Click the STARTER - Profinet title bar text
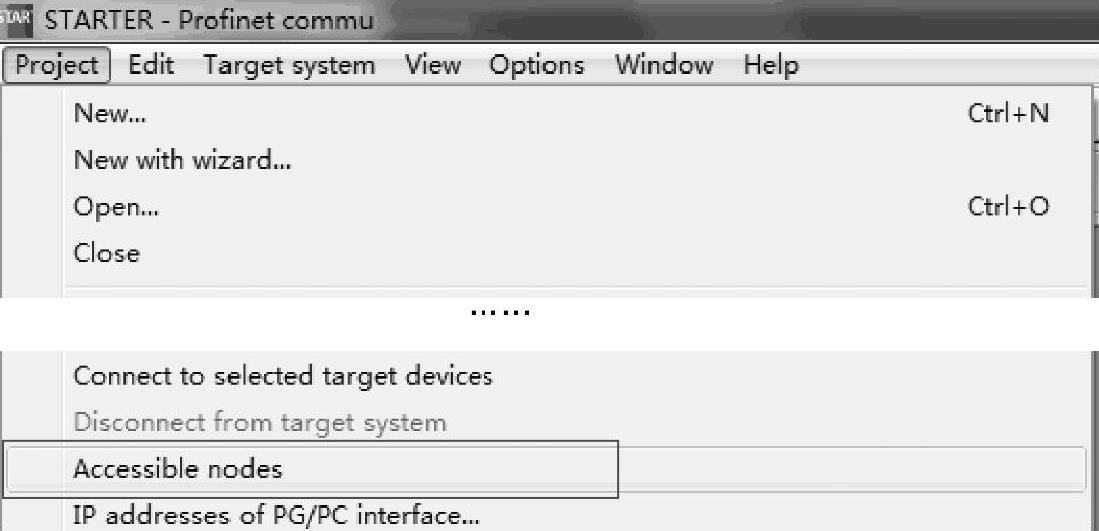The image size is (1099, 531). (216, 19)
